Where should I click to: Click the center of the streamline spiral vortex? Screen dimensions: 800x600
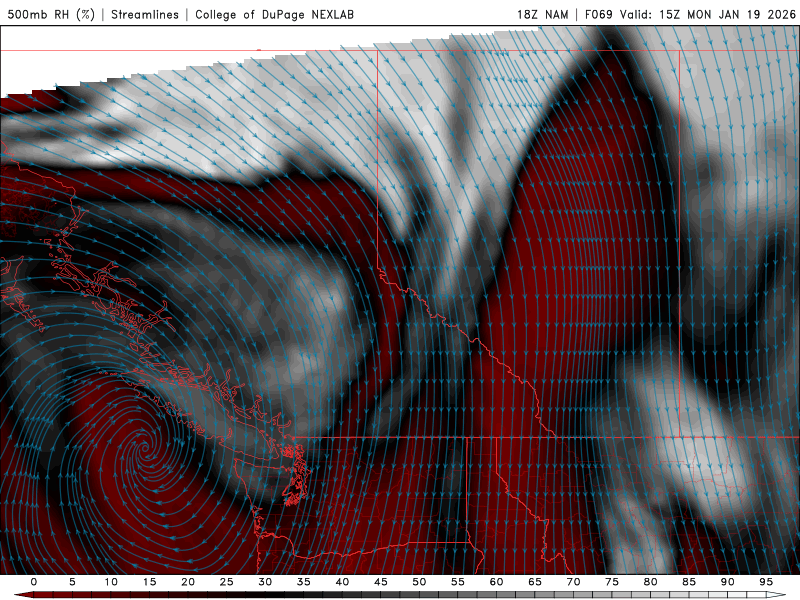[x=144, y=449]
